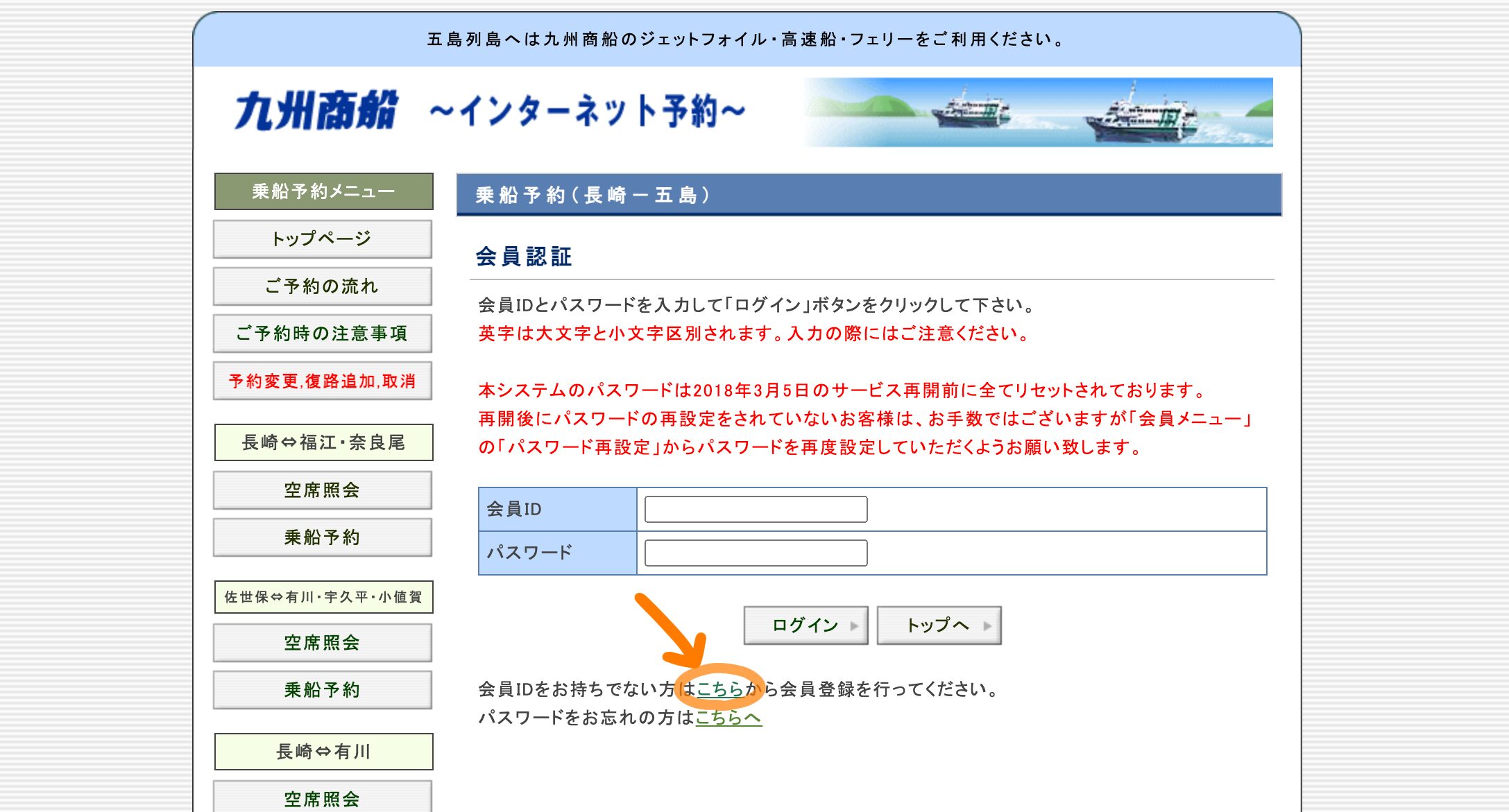The width and height of the screenshot is (1509, 812).
Task: Open the トップページ menu button
Action: coord(323,239)
